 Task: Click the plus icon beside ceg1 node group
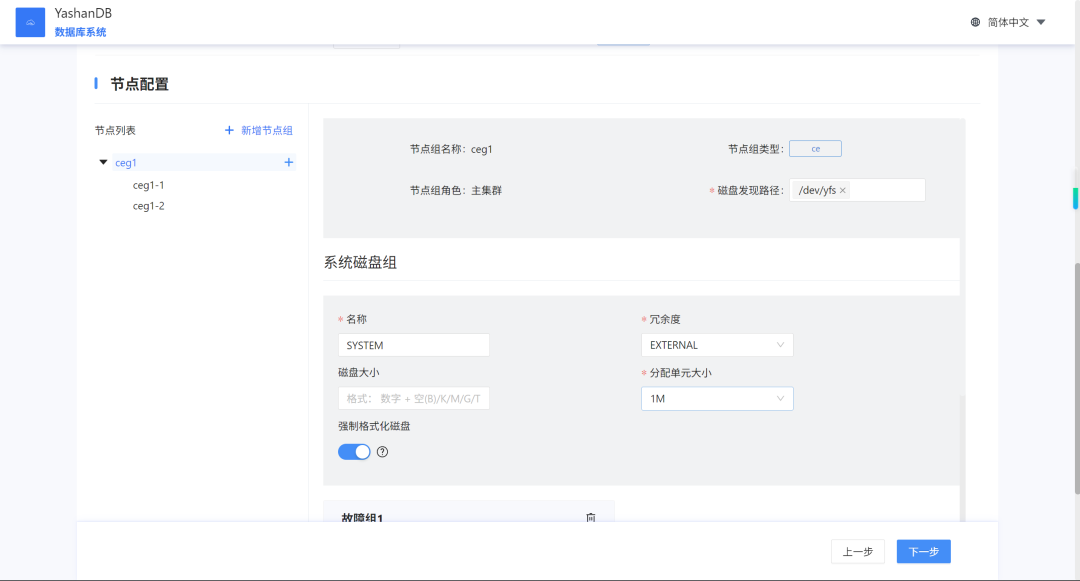[289, 162]
